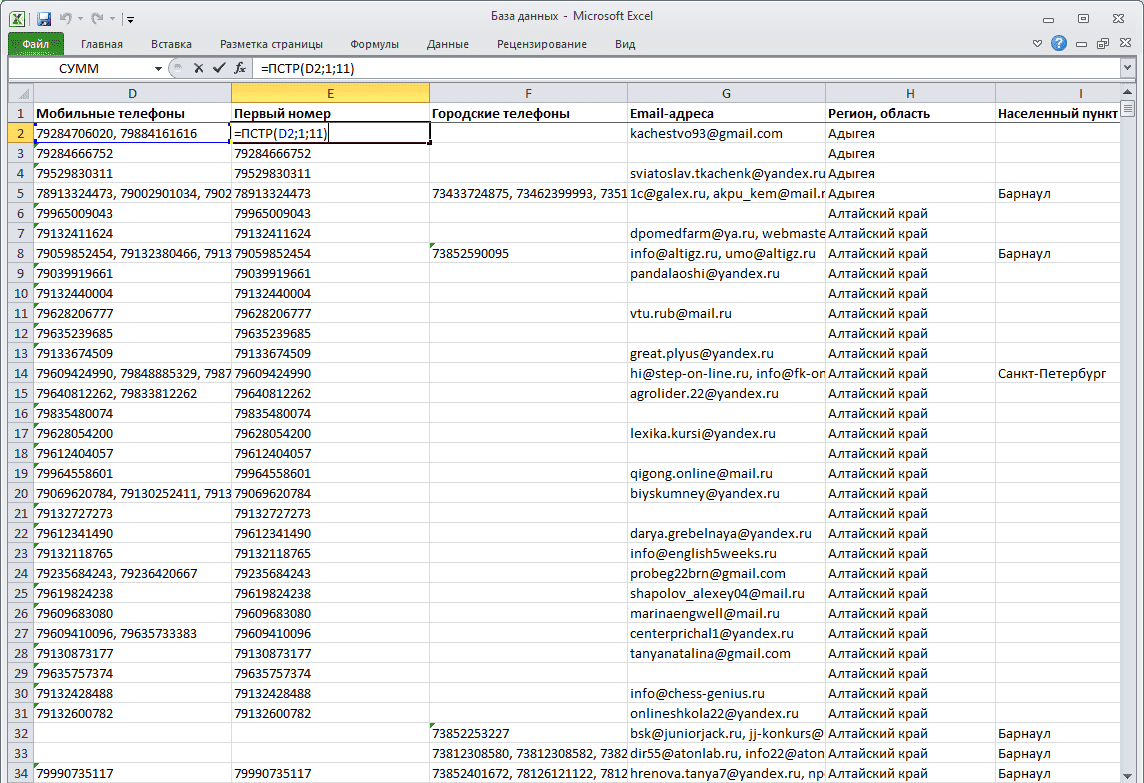1144x783 pixels.
Task: Select column E header
Action: coord(331,93)
